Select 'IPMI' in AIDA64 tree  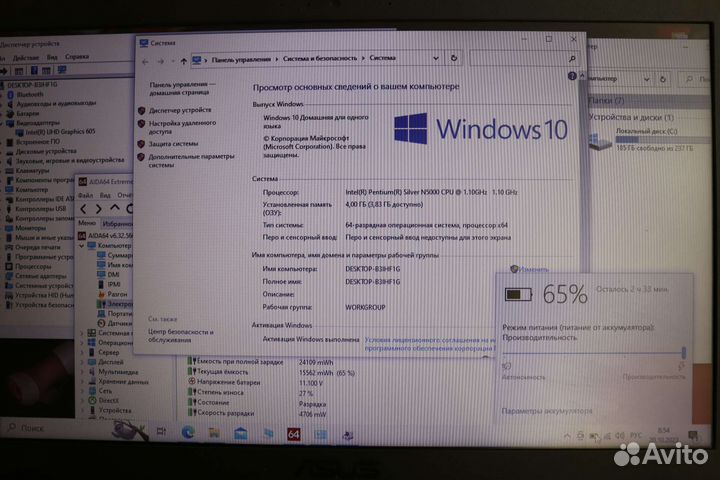114,284
